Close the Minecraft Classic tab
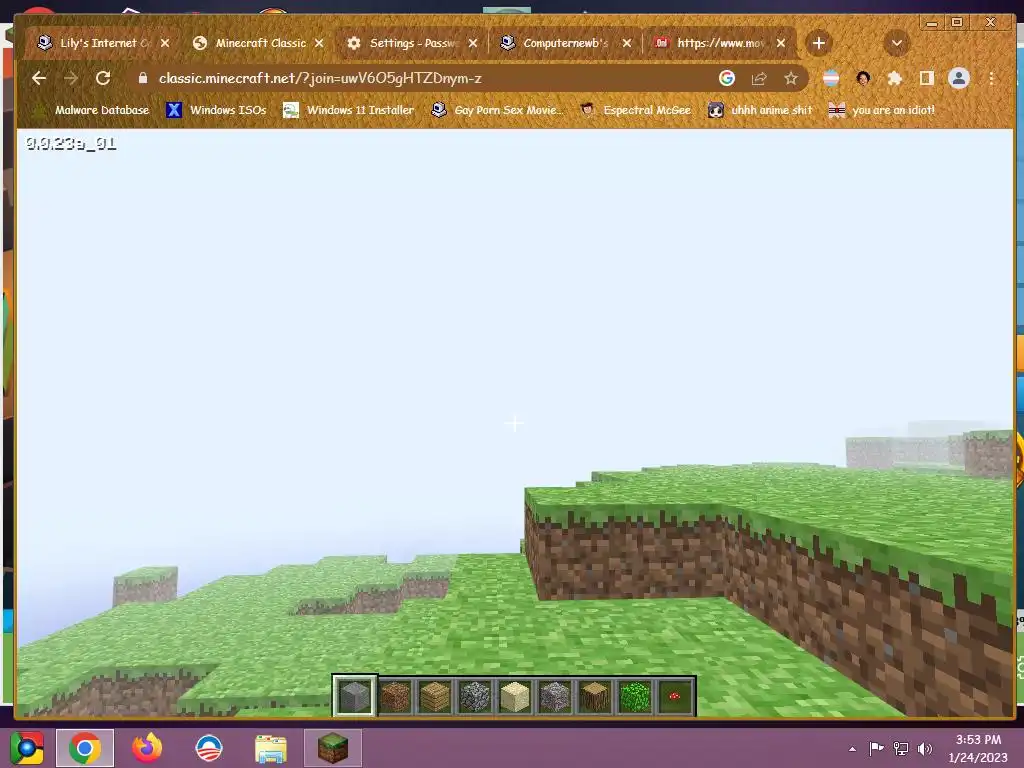The height and width of the screenshot is (768, 1024). [x=319, y=43]
